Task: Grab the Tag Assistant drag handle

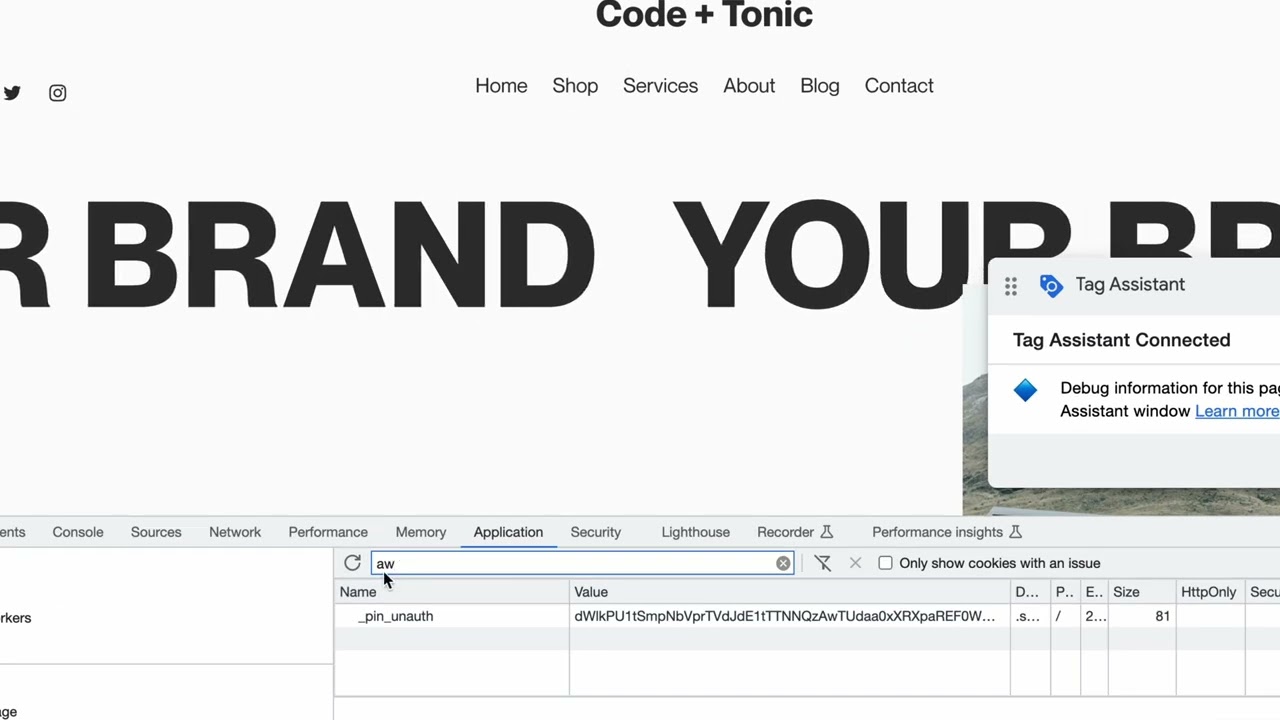Action: [1011, 286]
